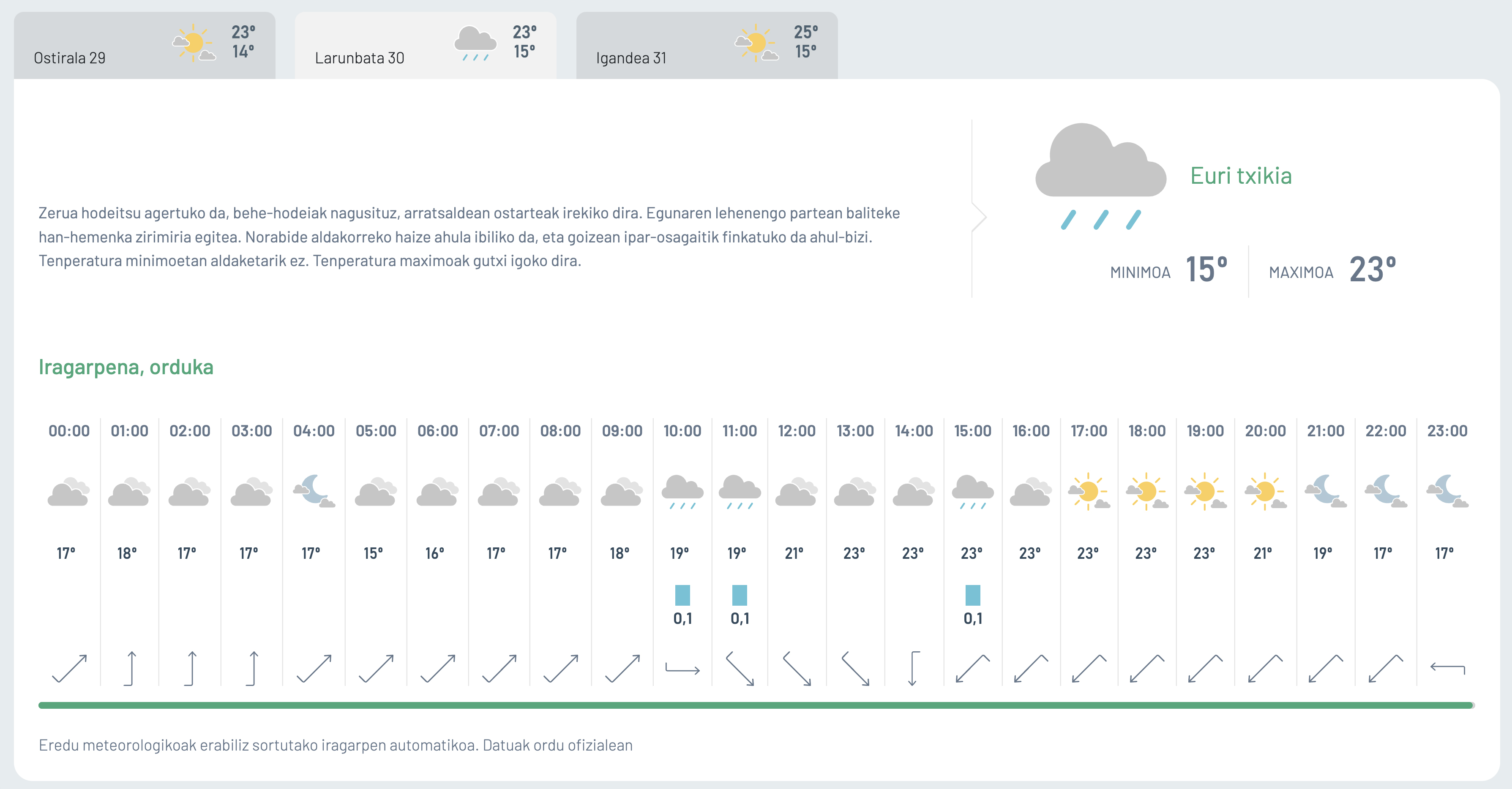Click the east wind arrow at 10:00

[682, 668]
